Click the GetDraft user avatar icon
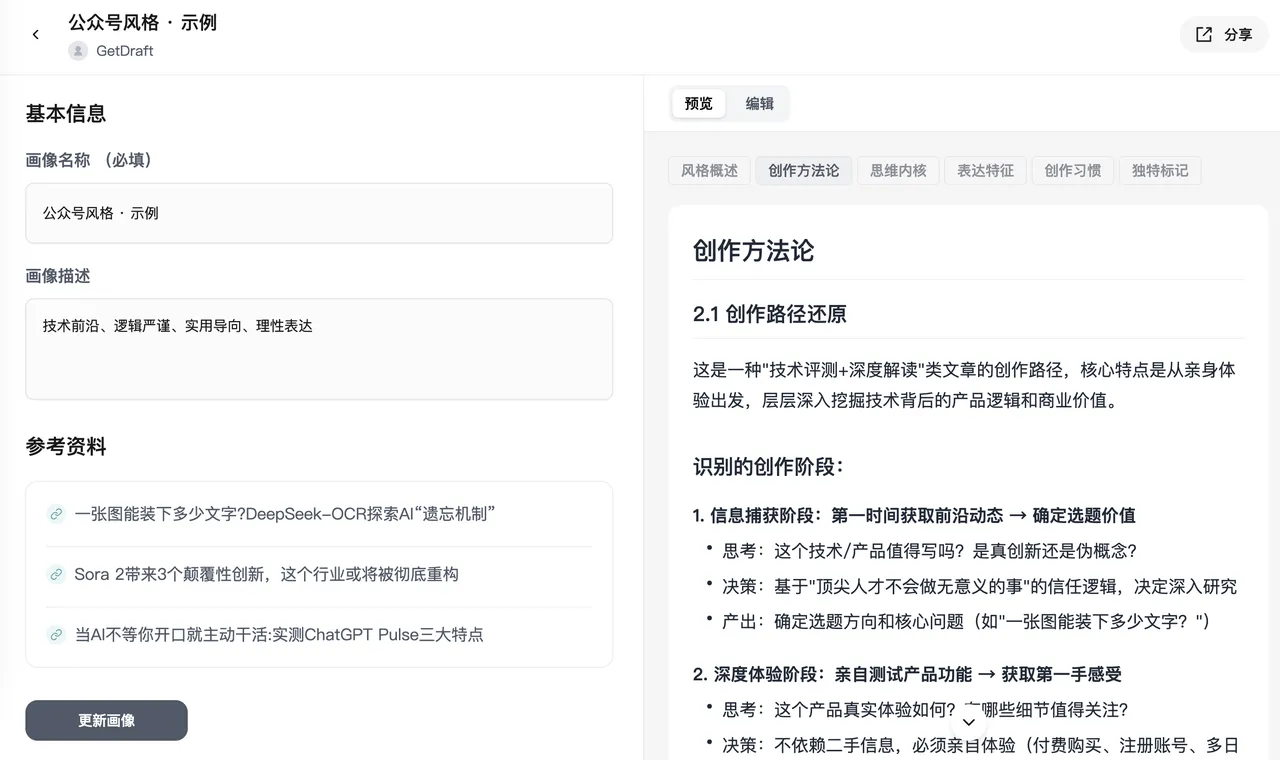Image resolution: width=1280 pixels, height=760 pixels. click(78, 51)
